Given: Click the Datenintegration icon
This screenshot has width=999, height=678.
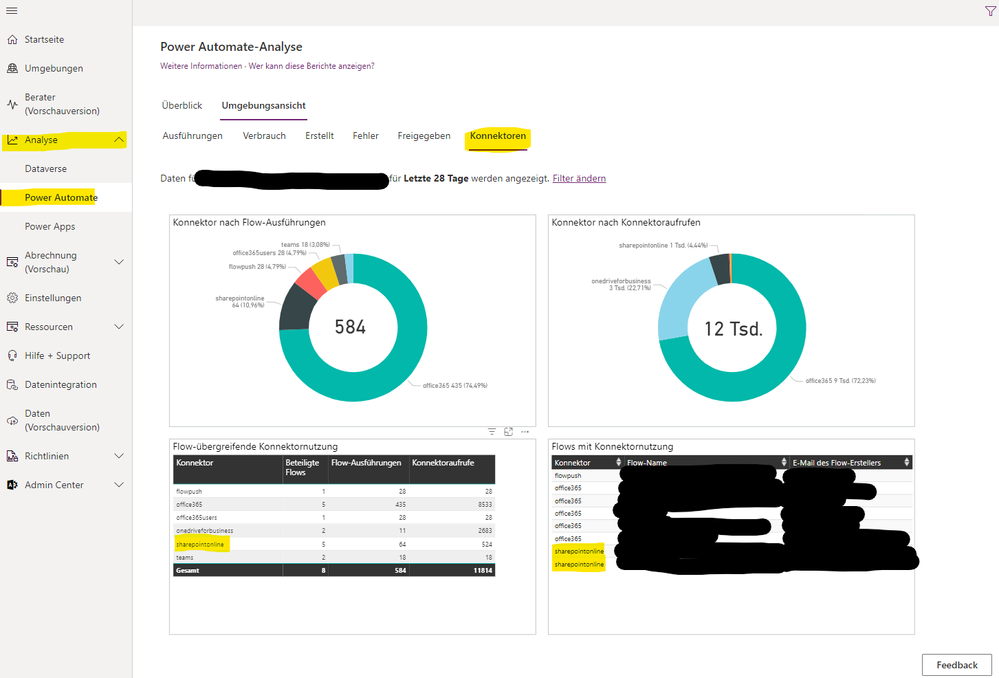Looking at the screenshot, I should point(12,384).
